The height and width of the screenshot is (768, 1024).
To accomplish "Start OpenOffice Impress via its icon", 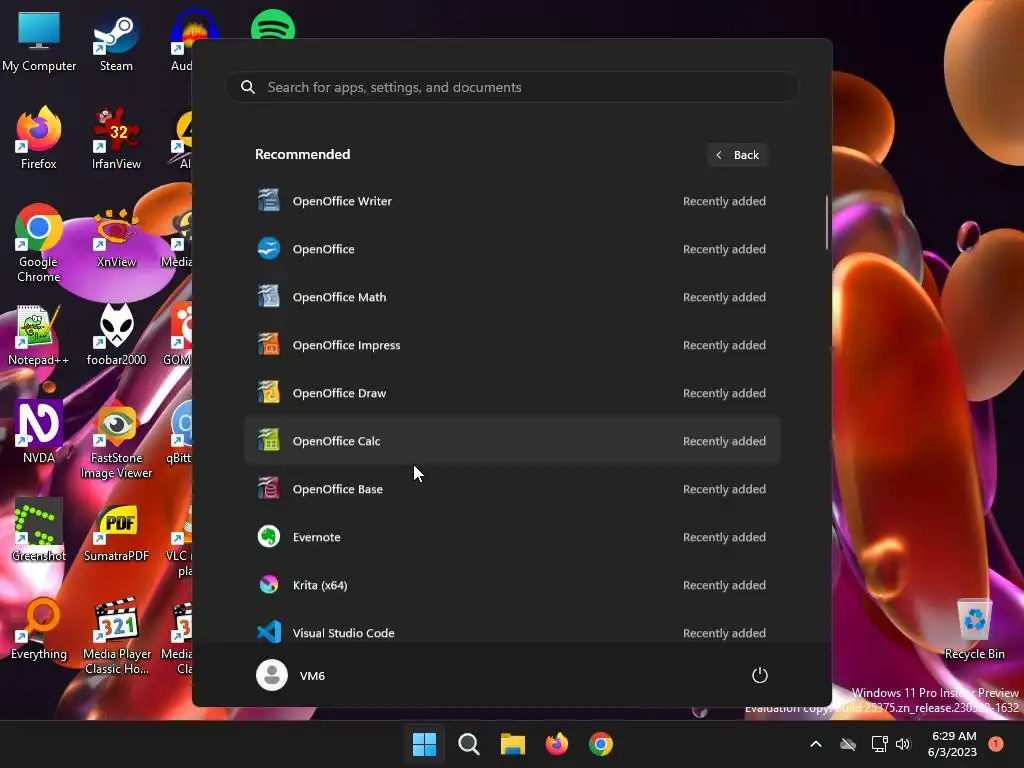I will pyautogui.click(x=268, y=344).
